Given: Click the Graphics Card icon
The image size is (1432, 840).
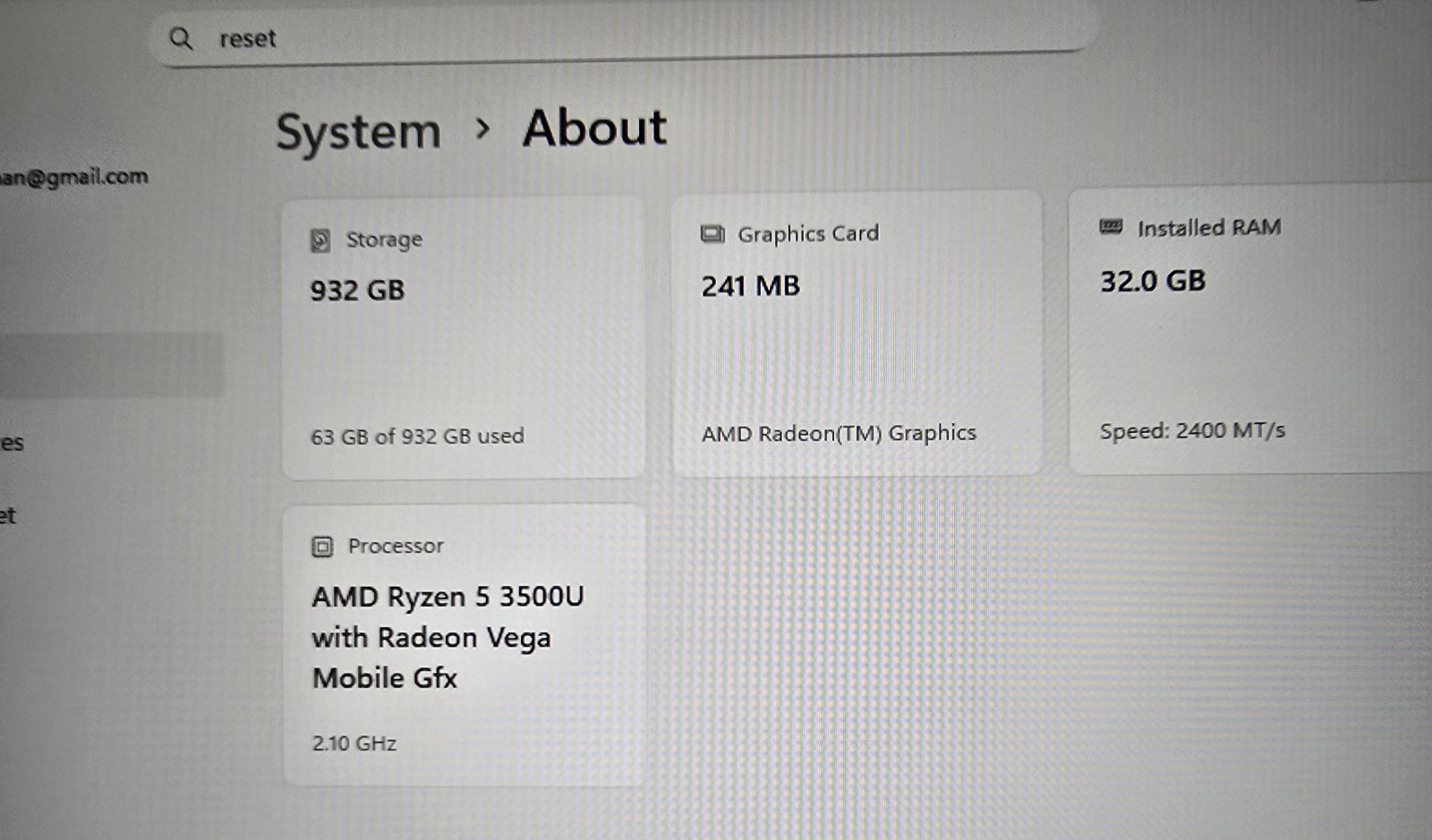Looking at the screenshot, I should pyautogui.click(x=712, y=234).
